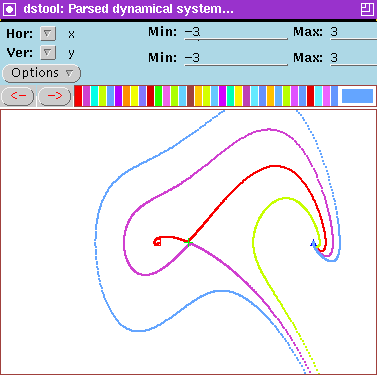Click the vertical Min field showing -3
This screenshot has height=375, width=377.
(x=236, y=58)
